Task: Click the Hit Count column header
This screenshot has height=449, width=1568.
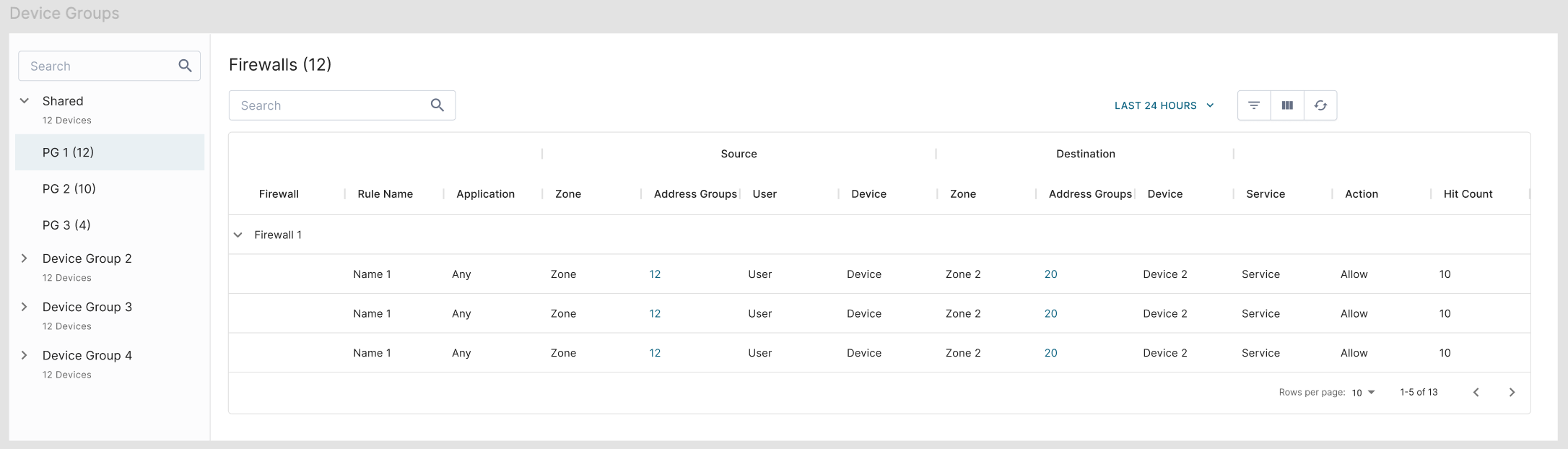Action: (x=1468, y=193)
